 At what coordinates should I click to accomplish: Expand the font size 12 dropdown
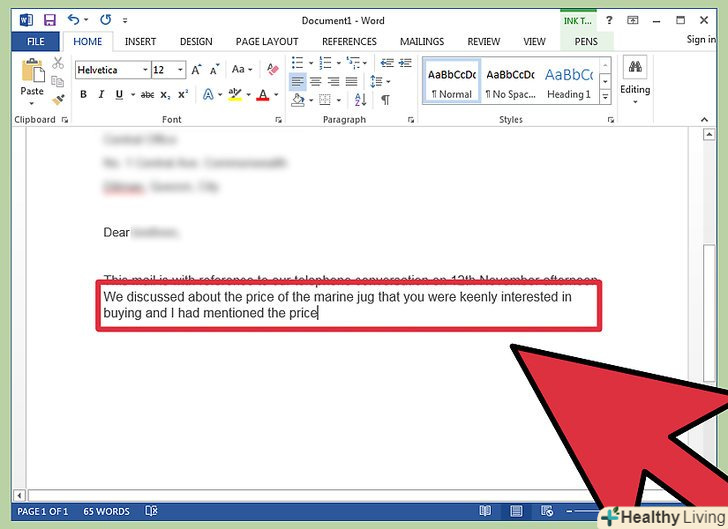(180, 70)
